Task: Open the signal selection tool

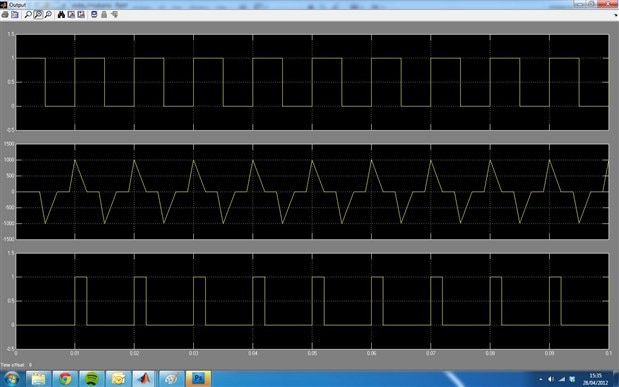Action: (114, 15)
